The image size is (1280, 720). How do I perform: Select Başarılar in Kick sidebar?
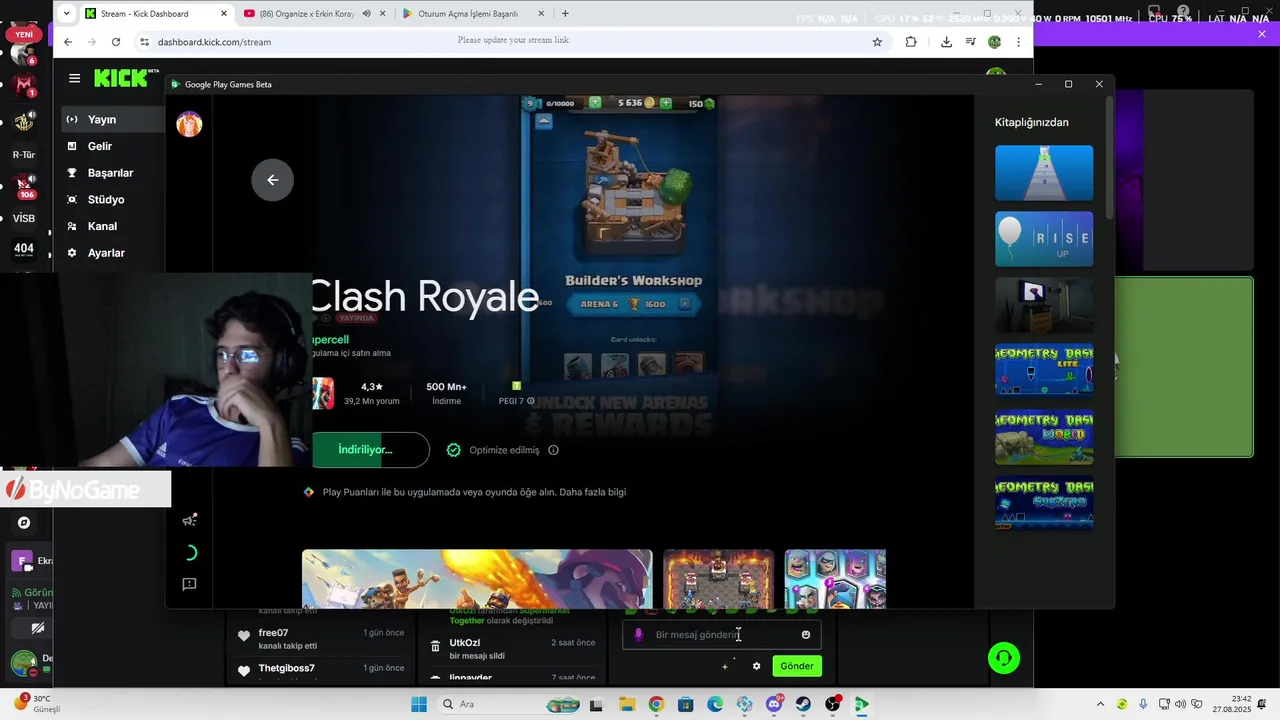click(x=110, y=173)
